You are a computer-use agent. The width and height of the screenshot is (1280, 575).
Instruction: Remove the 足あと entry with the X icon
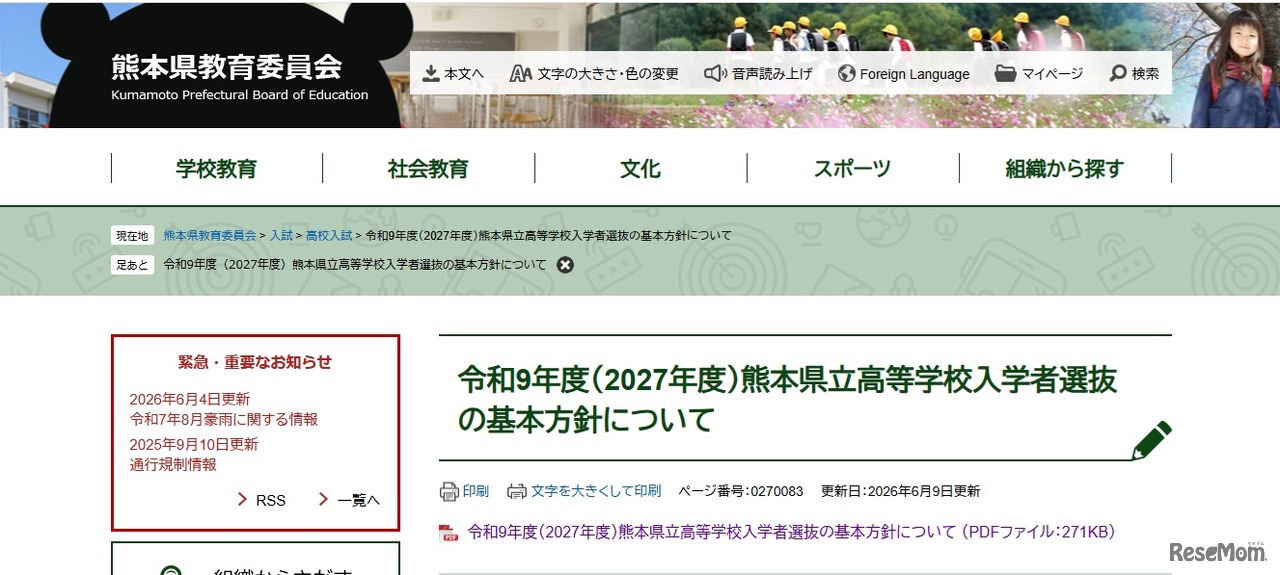[565, 265]
